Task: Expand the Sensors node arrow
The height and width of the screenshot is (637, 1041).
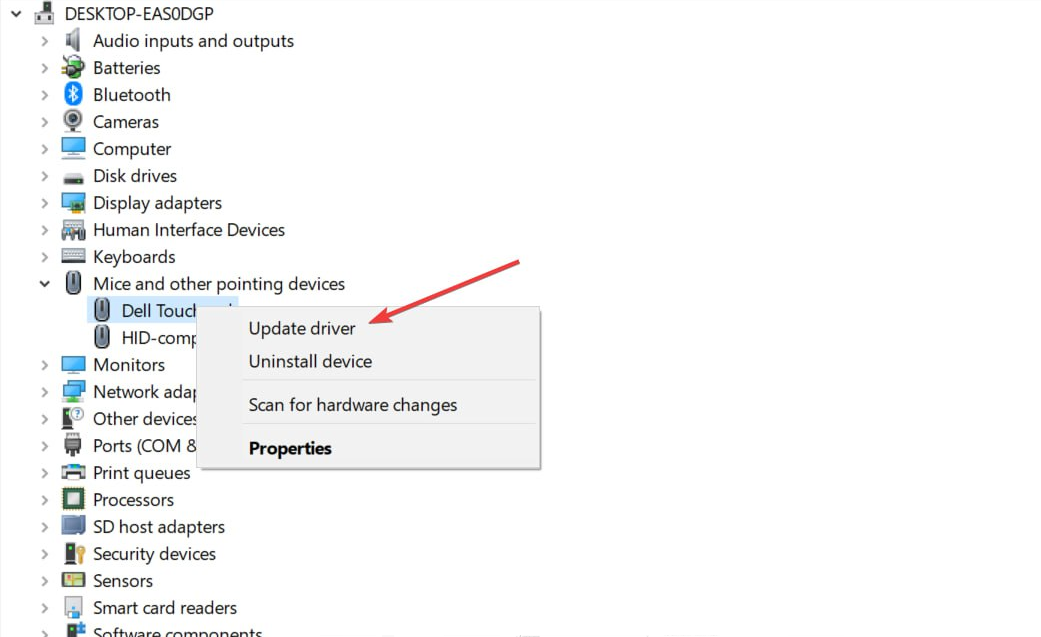Action: pos(44,581)
